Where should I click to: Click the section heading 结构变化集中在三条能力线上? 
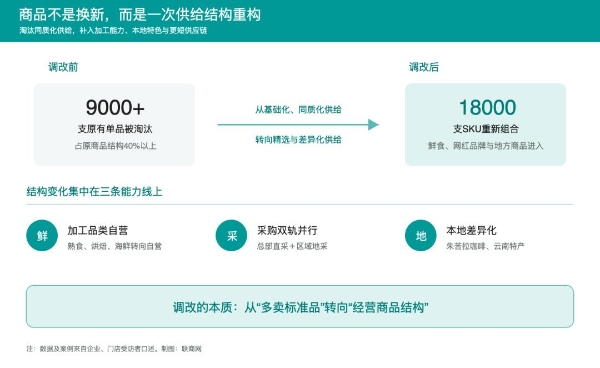point(95,191)
